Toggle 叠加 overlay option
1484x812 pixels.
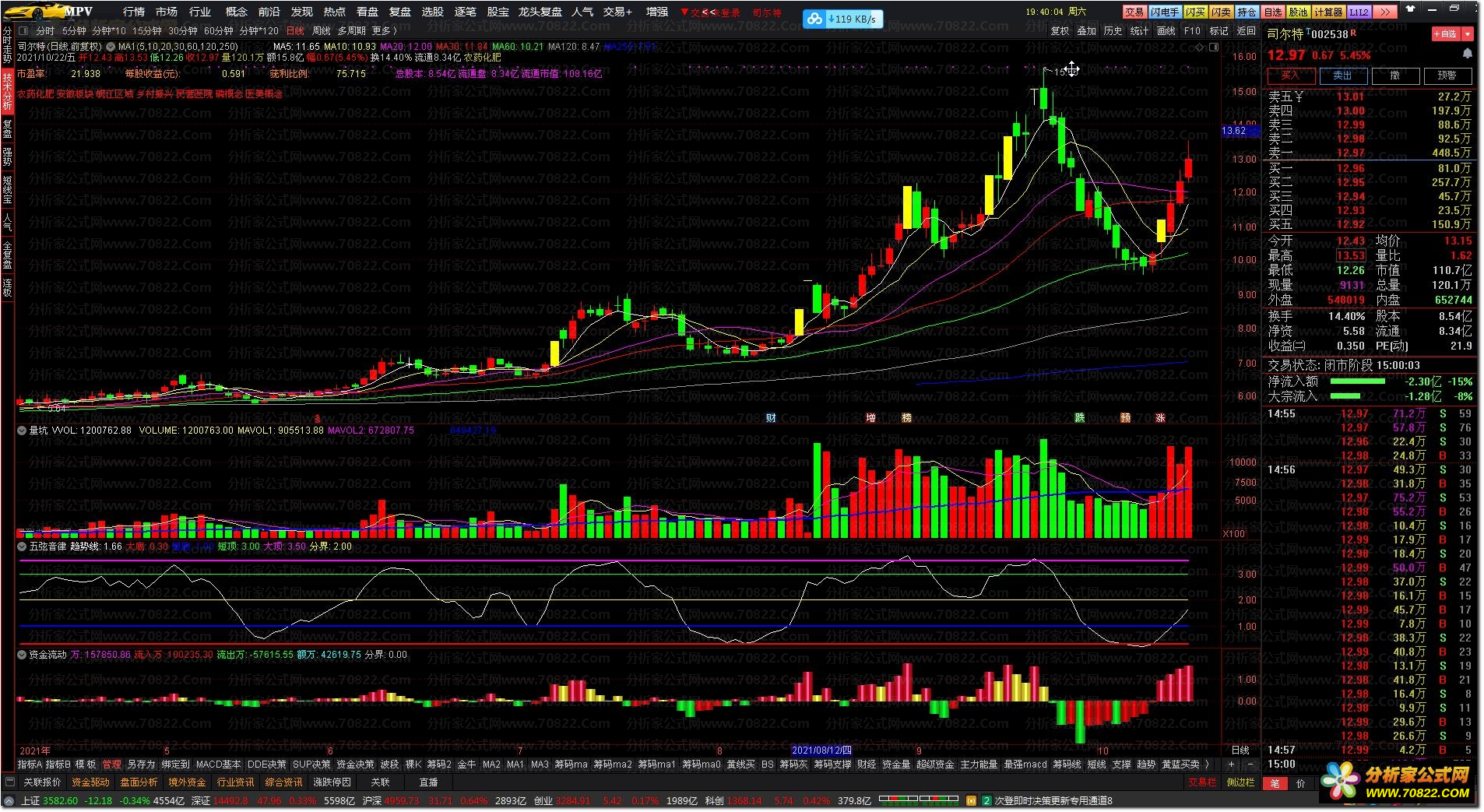pyautogui.click(x=1086, y=31)
